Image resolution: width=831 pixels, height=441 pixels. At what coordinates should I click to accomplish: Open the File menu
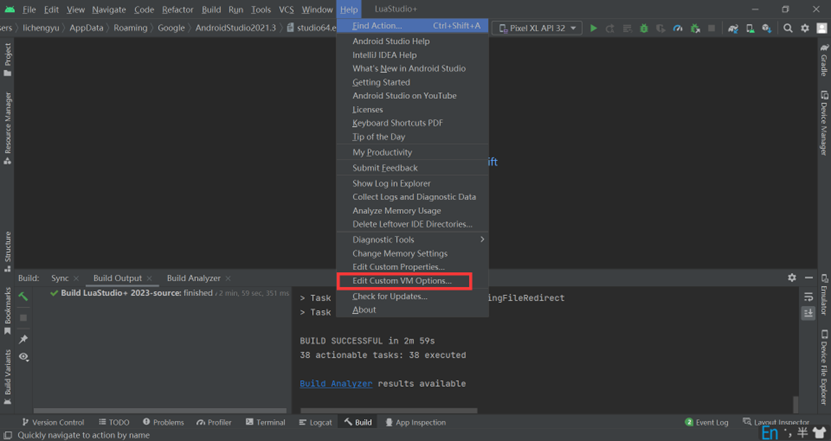(29, 10)
